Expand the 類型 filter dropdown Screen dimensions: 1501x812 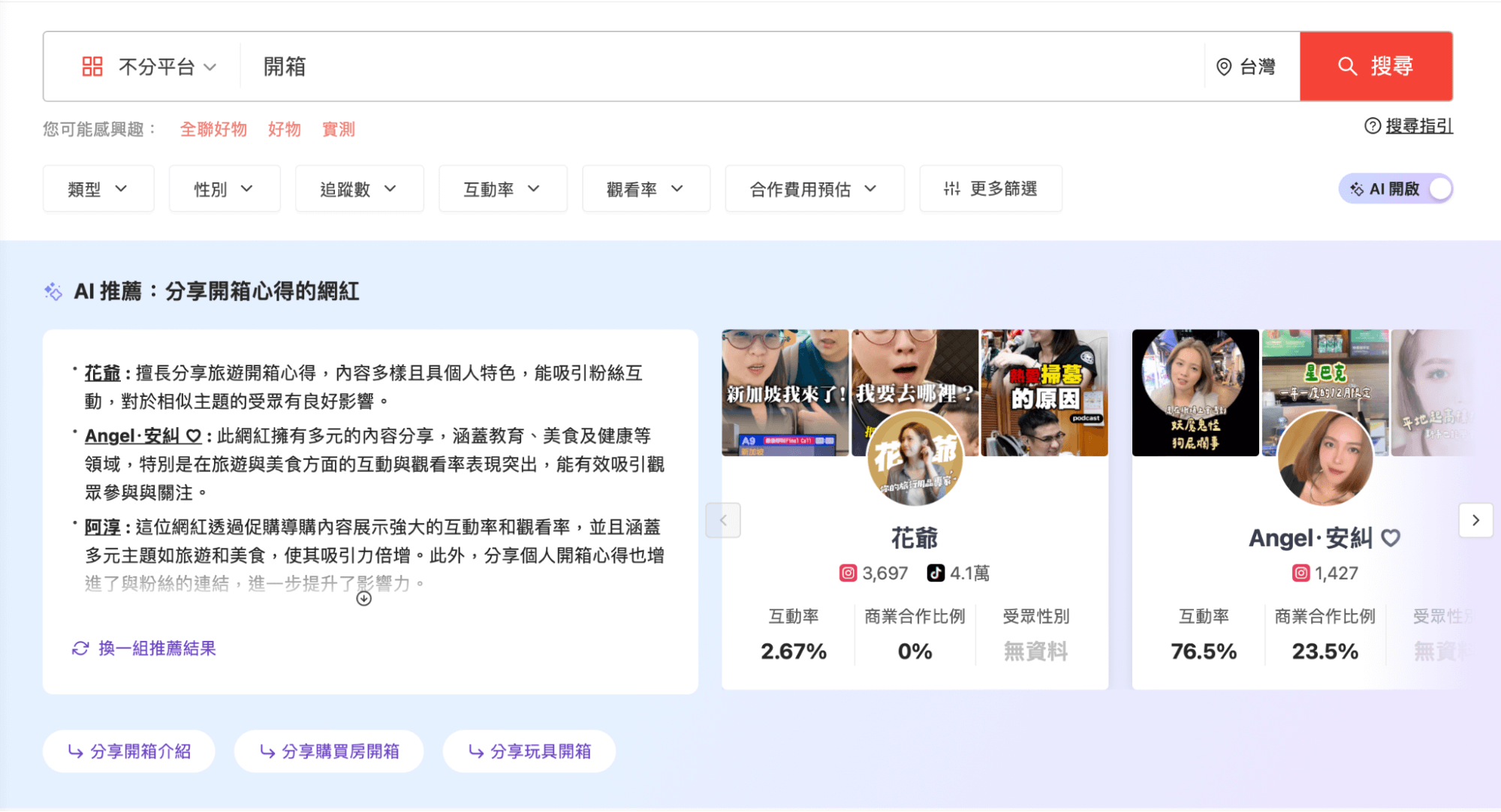pos(98,189)
